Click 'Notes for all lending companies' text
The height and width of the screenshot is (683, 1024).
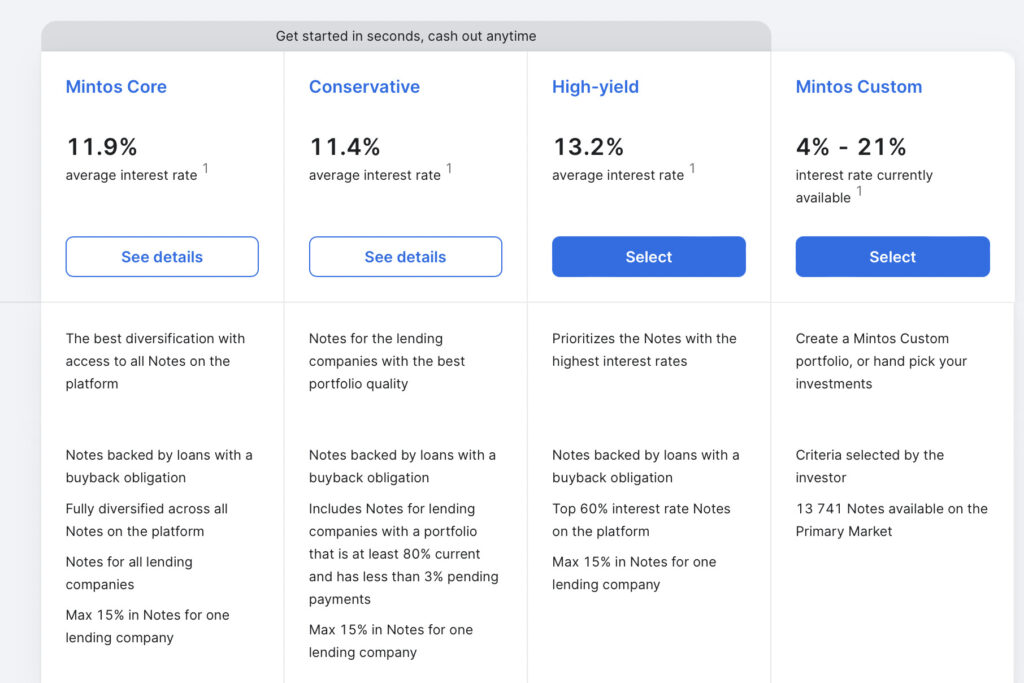tap(129, 573)
